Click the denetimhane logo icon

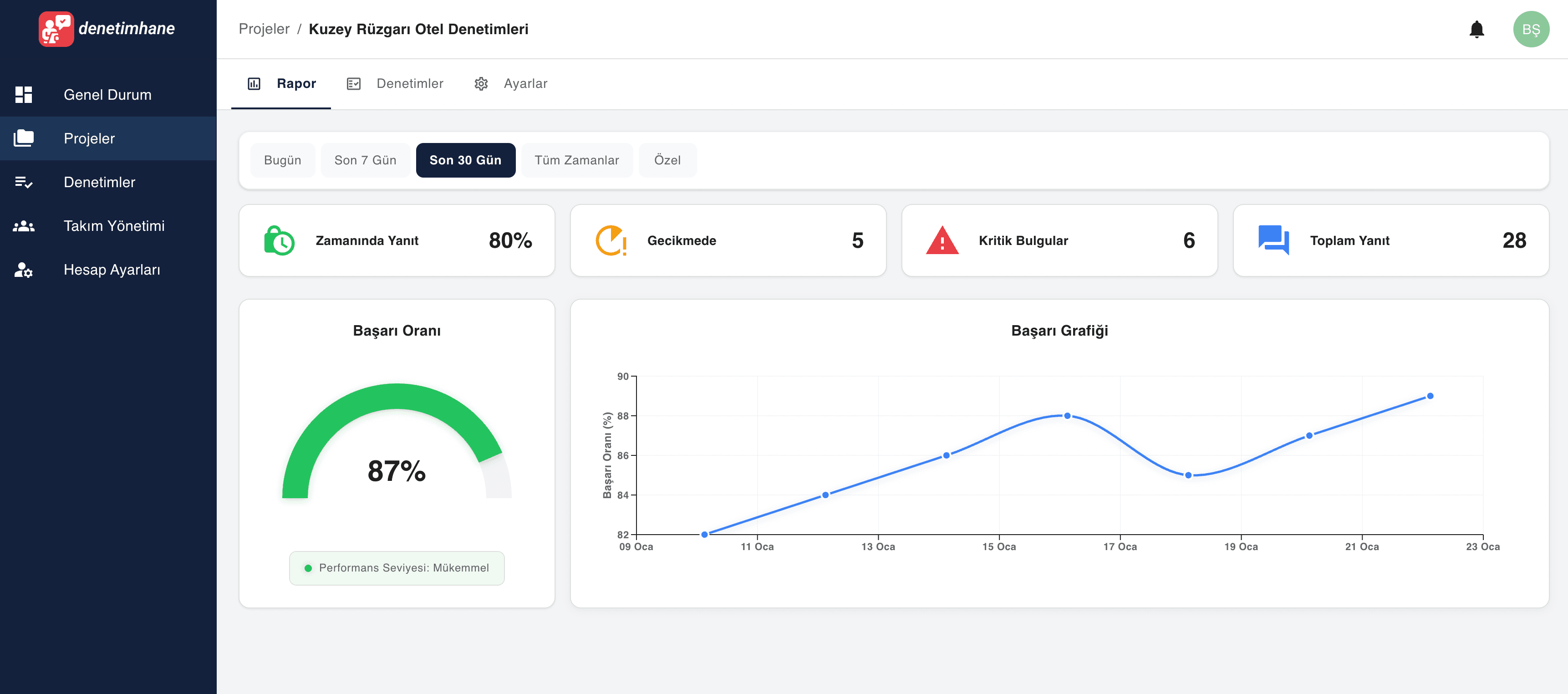[x=56, y=29]
